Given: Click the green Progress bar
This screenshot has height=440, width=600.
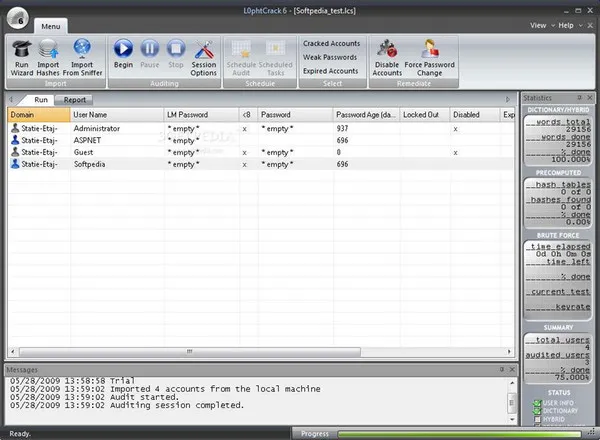Looking at the screenshot, I should tap(459, 434).
